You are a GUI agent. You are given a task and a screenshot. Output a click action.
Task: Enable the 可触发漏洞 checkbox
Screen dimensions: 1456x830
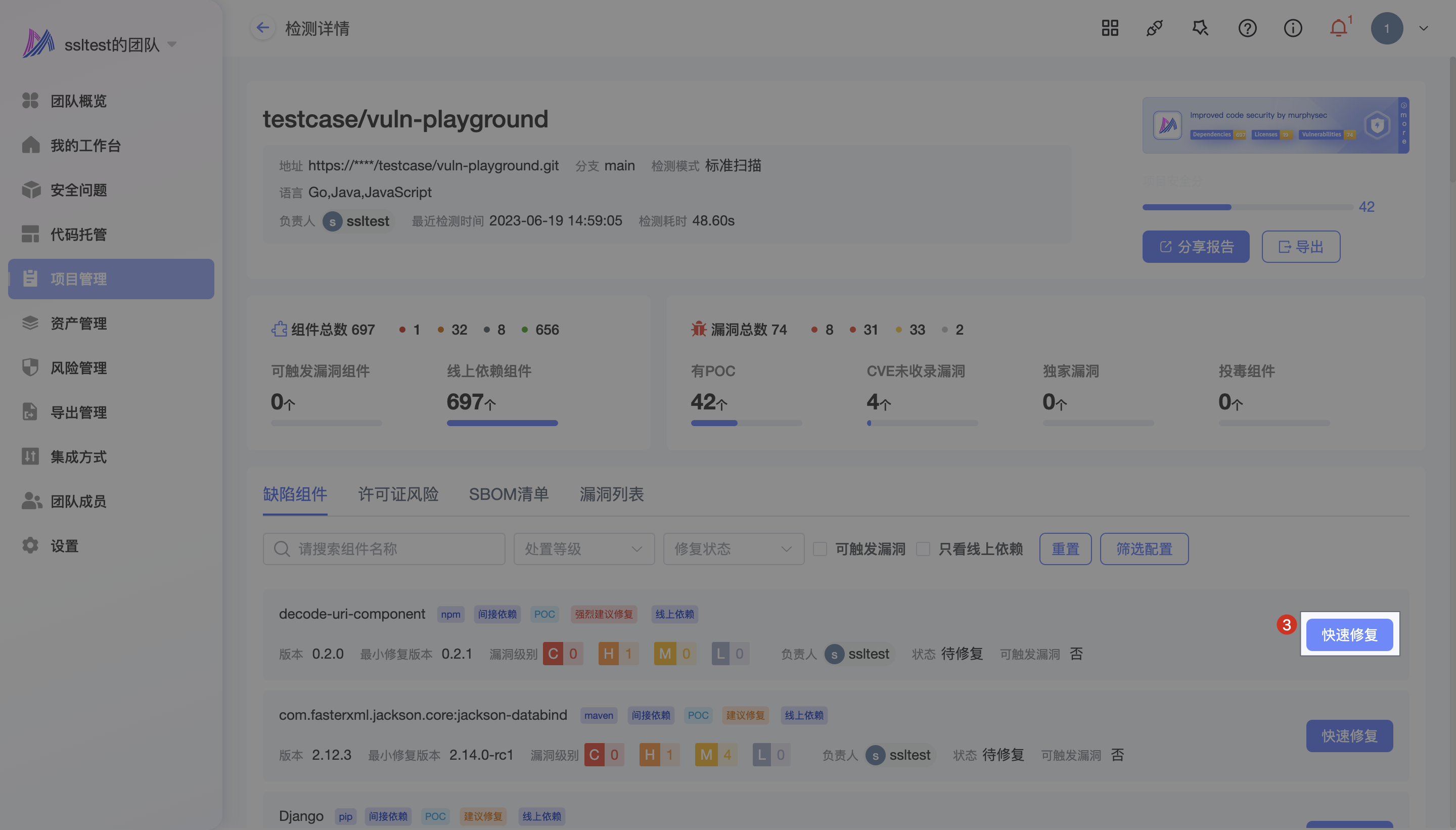click(820, 549)
